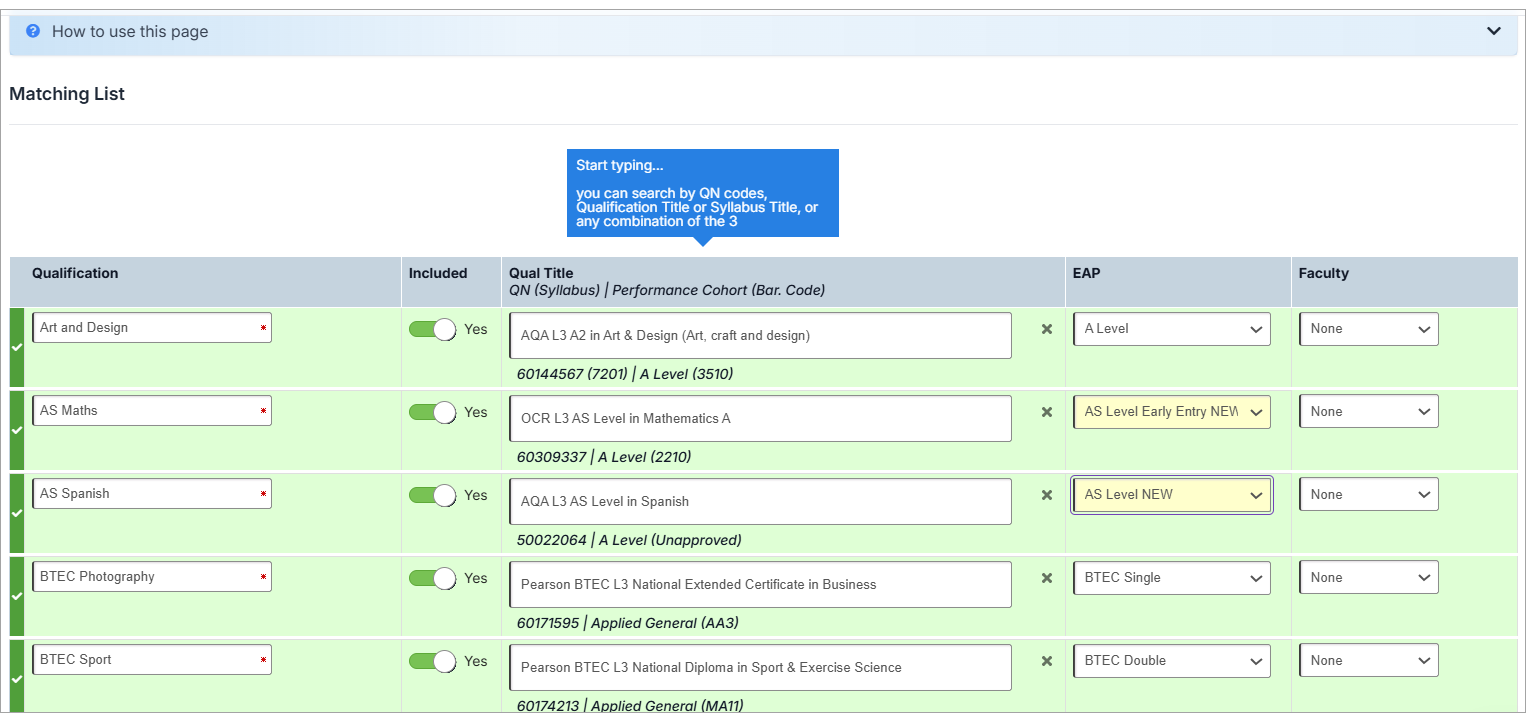Open the A Level EAP dropdown
Viewport: 1526px width, 713px height.
point(1171,329)
